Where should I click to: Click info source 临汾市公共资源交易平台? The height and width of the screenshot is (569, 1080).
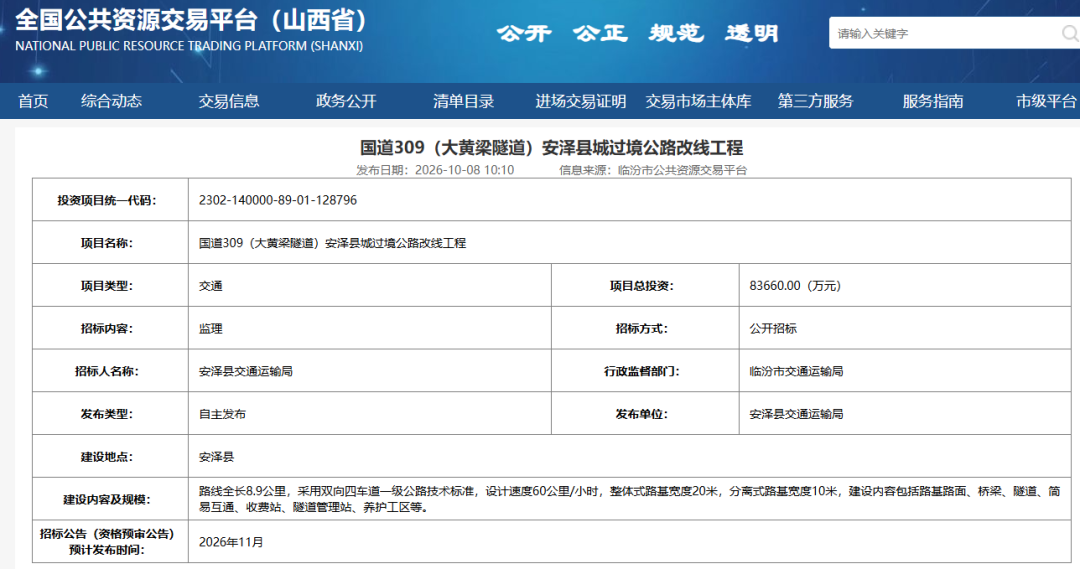(683, 170)
